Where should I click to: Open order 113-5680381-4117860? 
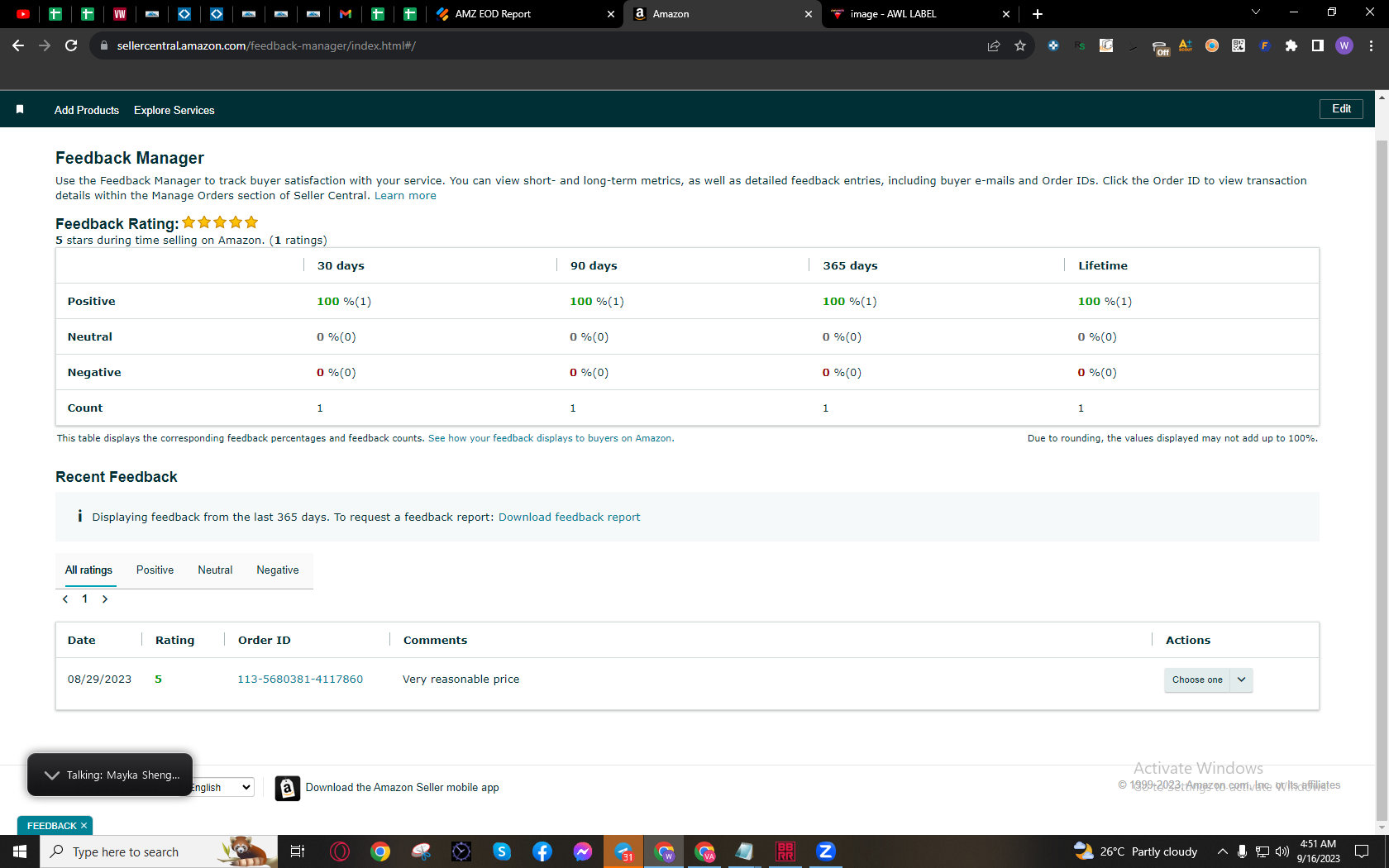[300, 680]
